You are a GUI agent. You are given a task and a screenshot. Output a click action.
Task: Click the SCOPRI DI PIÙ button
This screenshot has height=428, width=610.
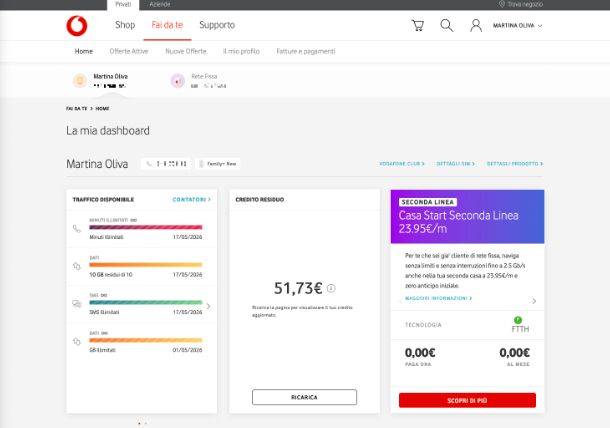pyautogui.click(x=467, y=400)
